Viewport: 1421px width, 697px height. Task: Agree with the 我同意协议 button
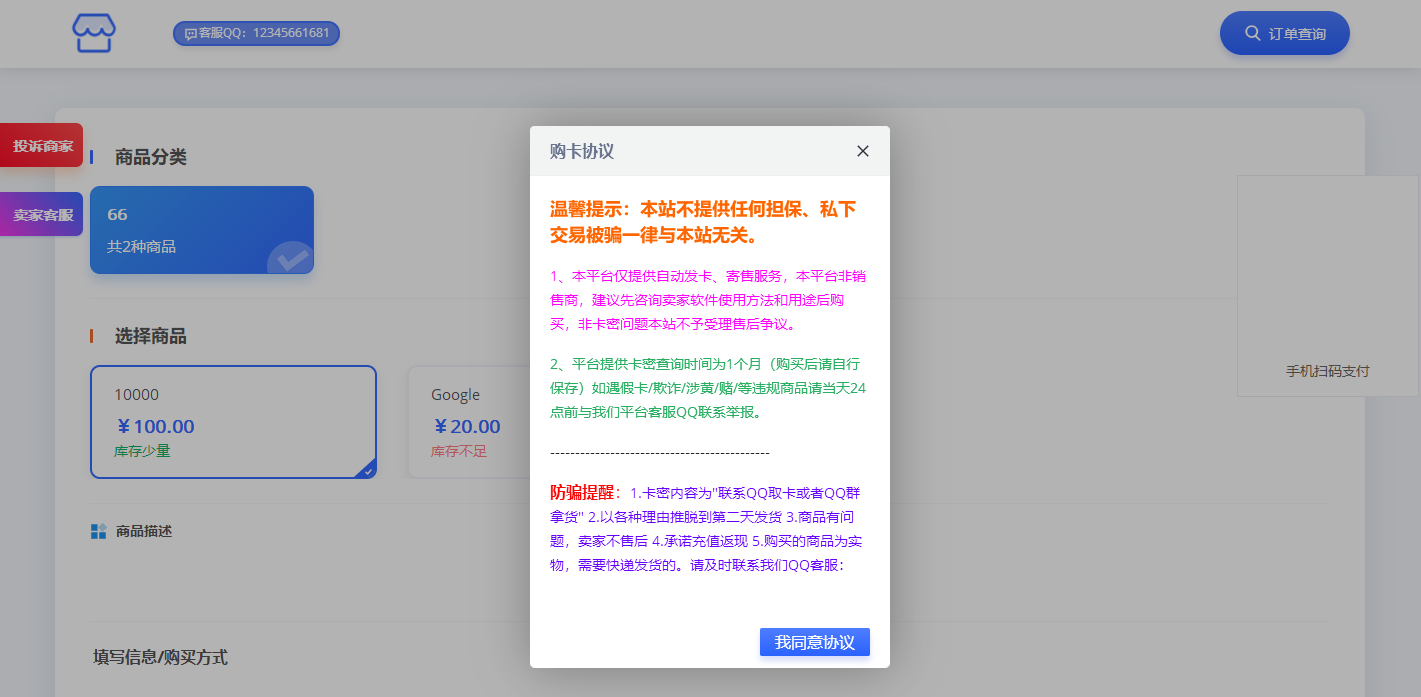[814, 642]
